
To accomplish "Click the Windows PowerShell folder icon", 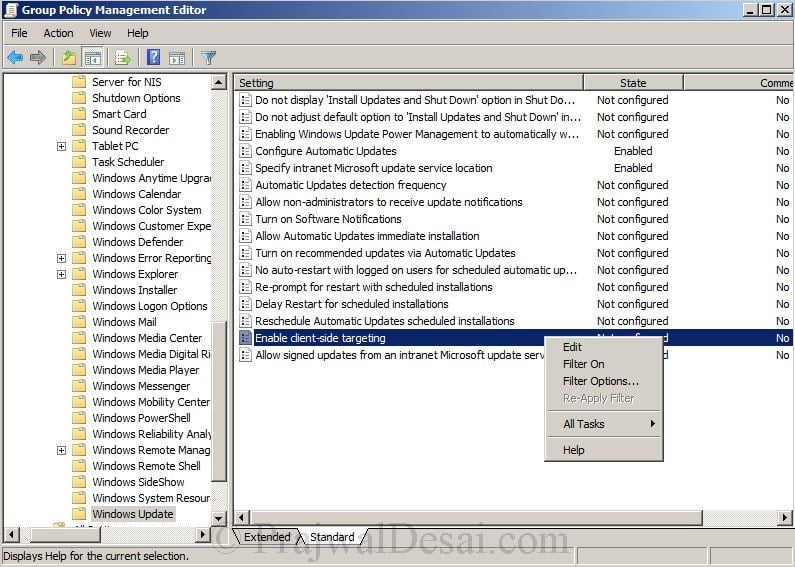I will [x=79, y=418].
